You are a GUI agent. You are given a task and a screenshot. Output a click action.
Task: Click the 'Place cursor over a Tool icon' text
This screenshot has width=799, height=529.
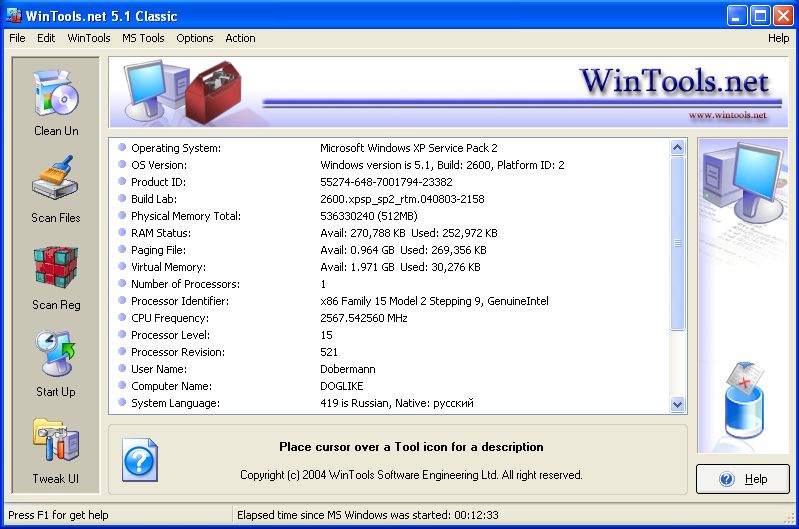pyautogui.click(x=411, y=447)
